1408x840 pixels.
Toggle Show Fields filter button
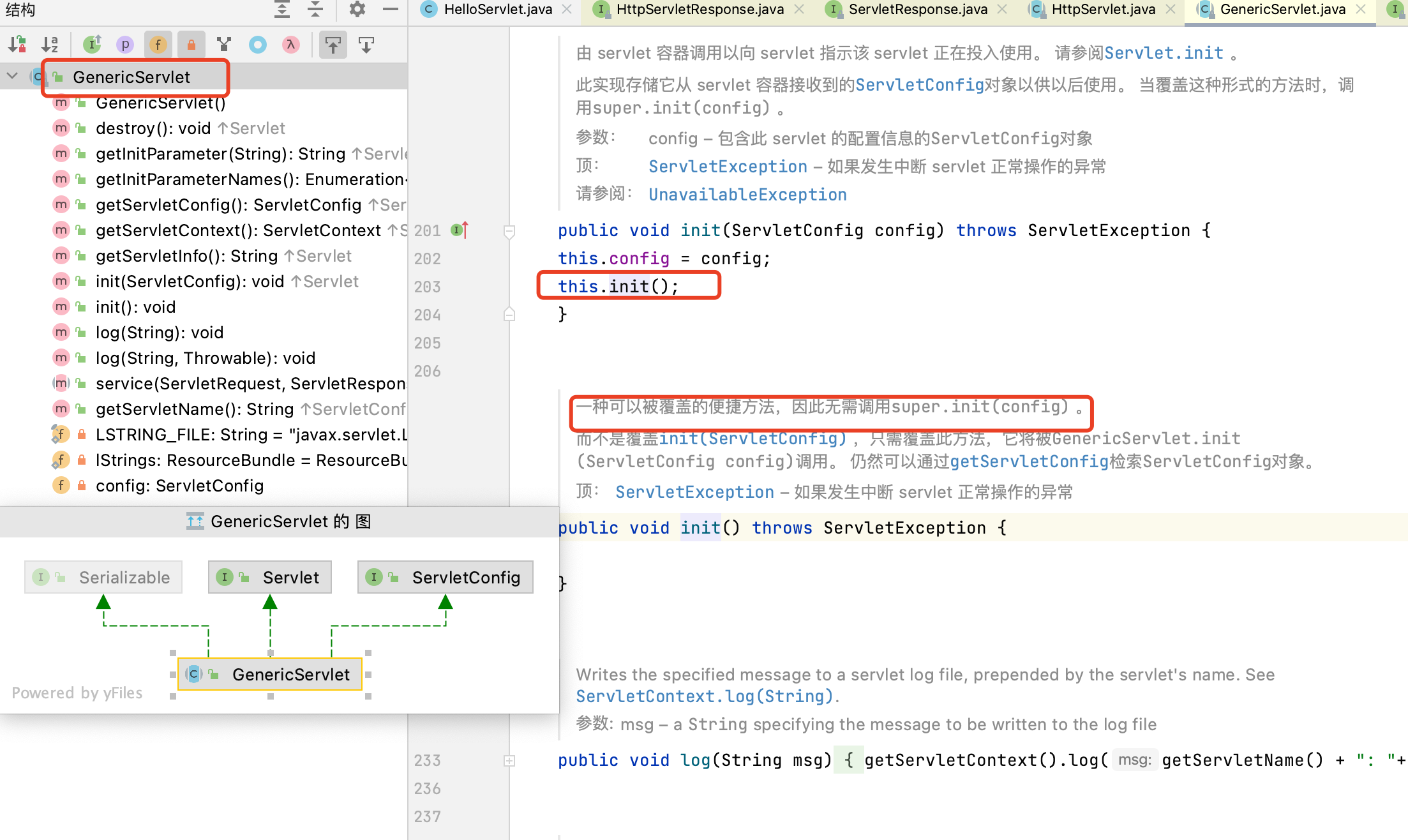(x=158, y=45)
